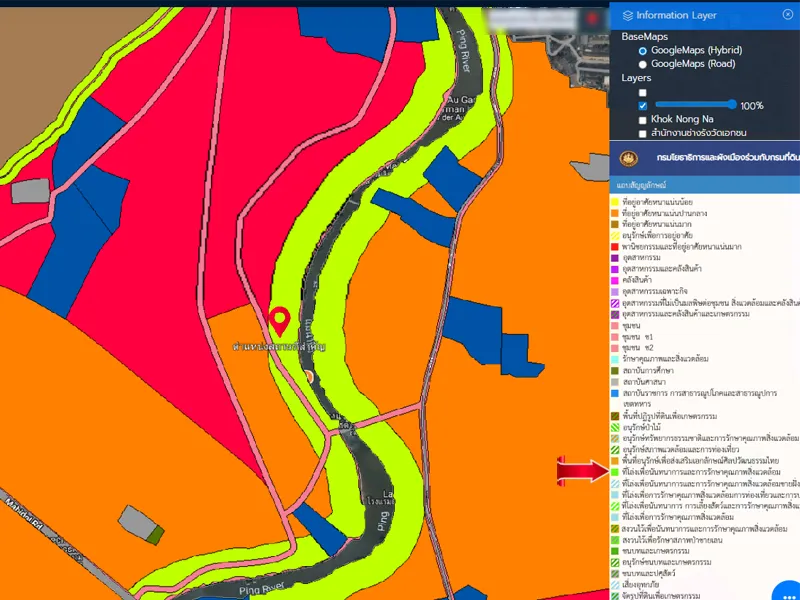Click the stacked layers icon in panel header

pos(627,15)
